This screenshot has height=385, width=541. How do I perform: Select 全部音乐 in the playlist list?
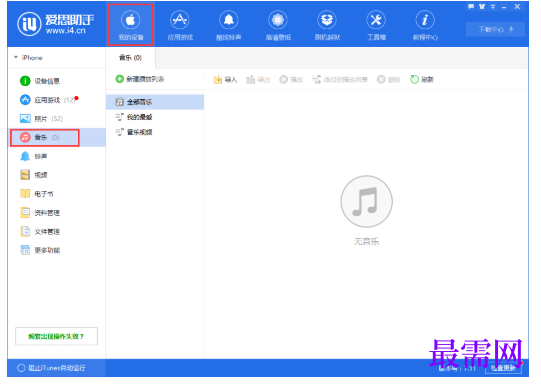155,102
